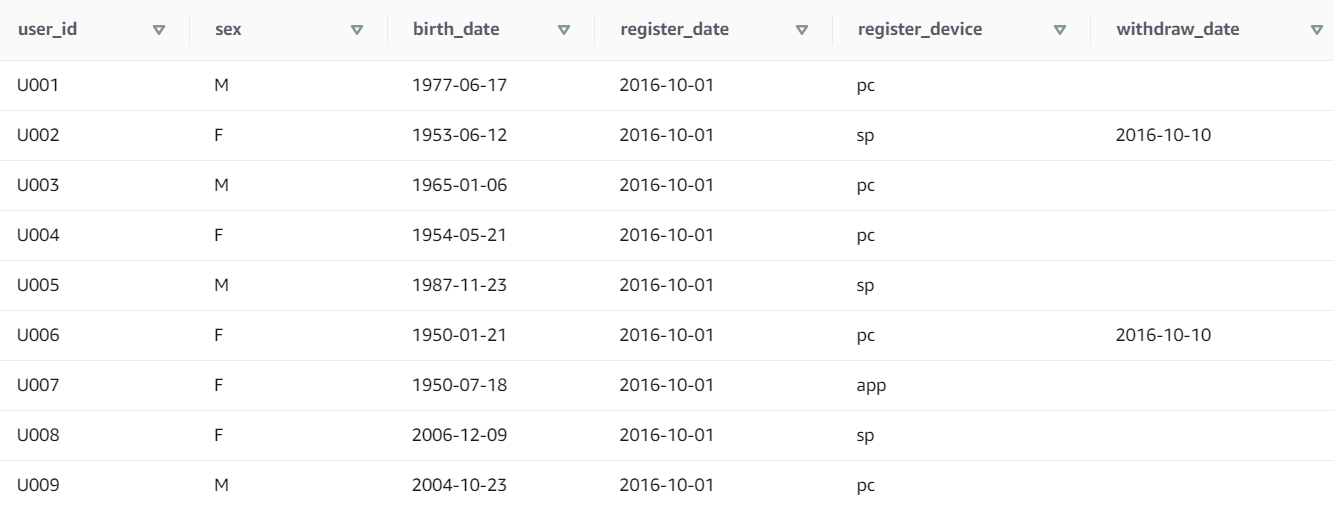Screen dimensions: 1334x508
Task: Click the U001 user_id cell
Action: point(39,85)
